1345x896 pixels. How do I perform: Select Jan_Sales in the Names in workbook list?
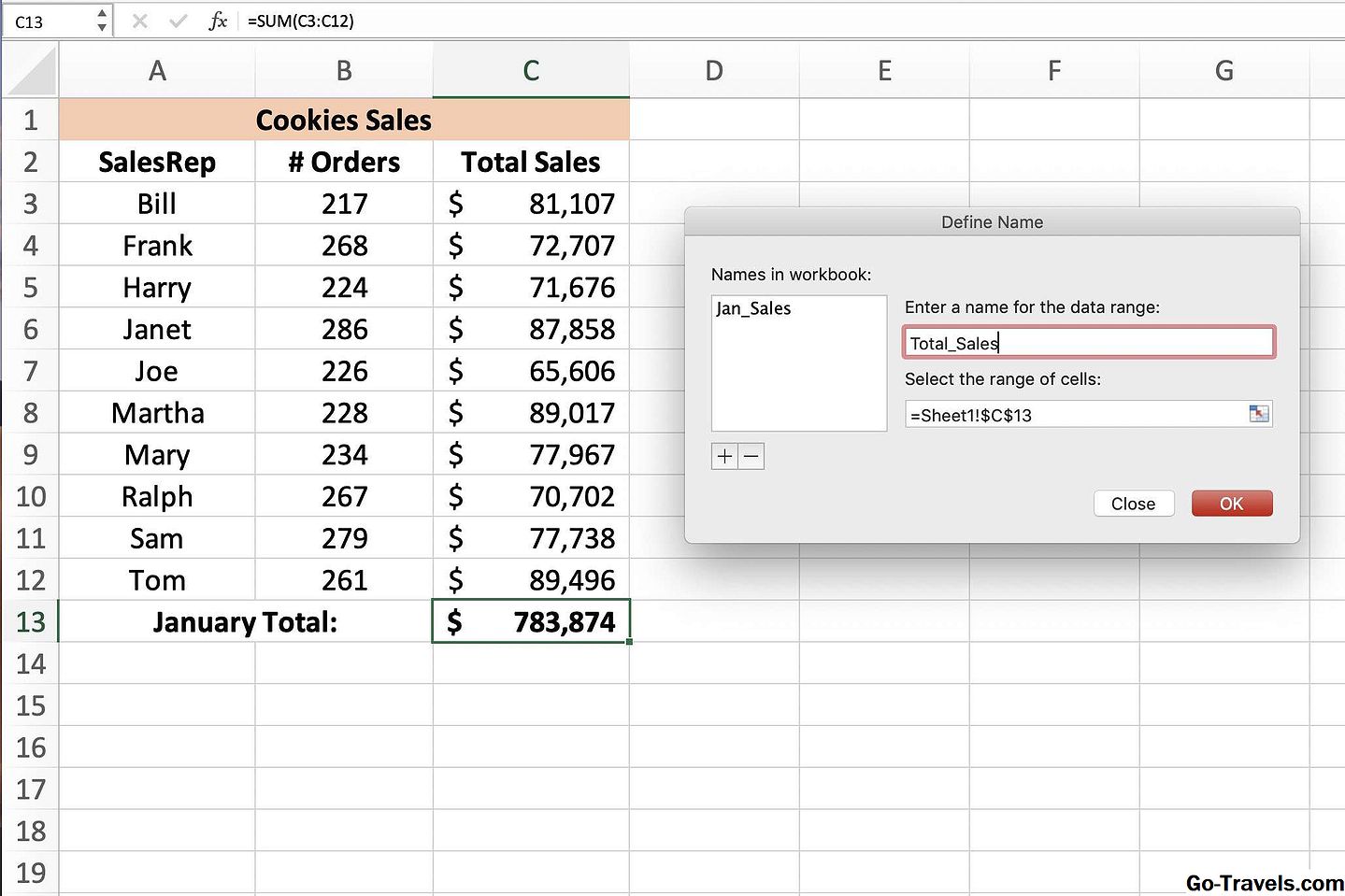coord(753,308)
